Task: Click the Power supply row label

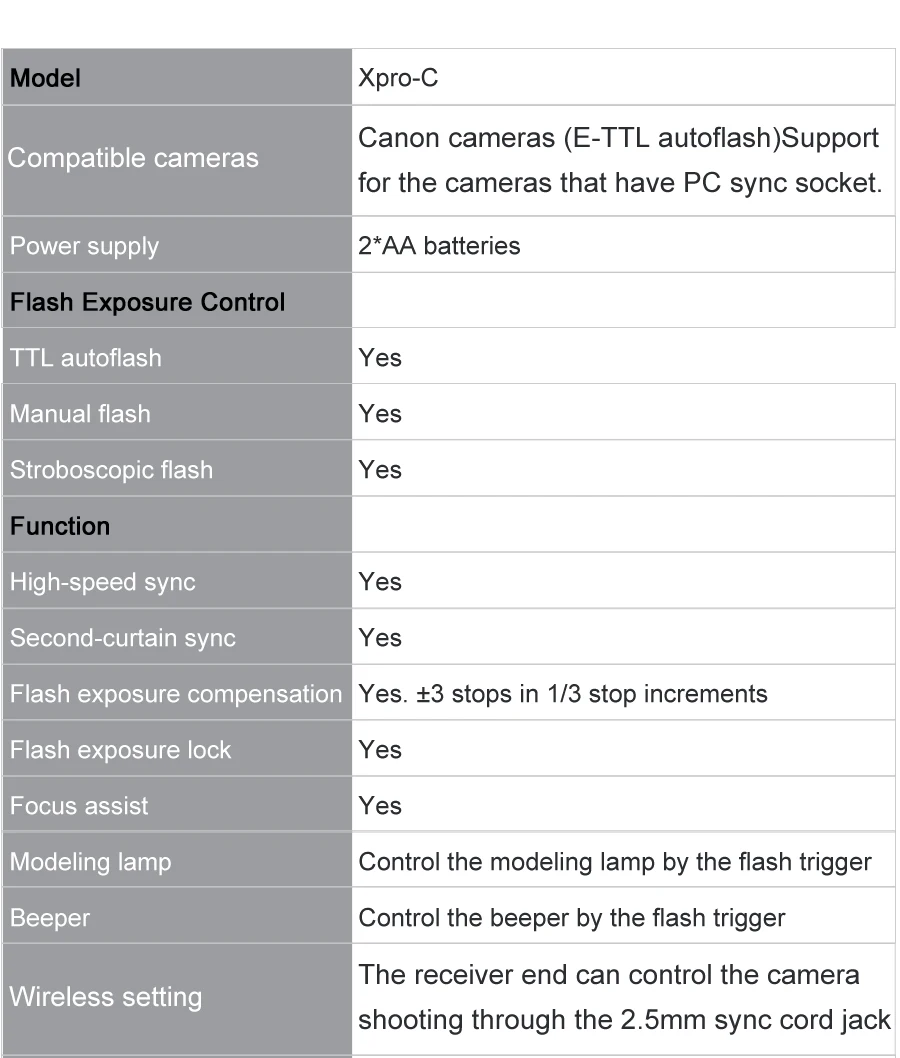Action: tap(84, 245)
